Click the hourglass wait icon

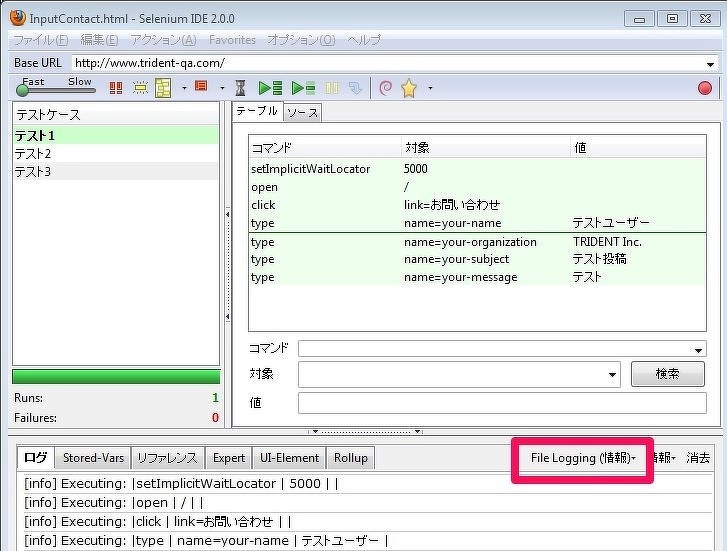tap(240, 88)
